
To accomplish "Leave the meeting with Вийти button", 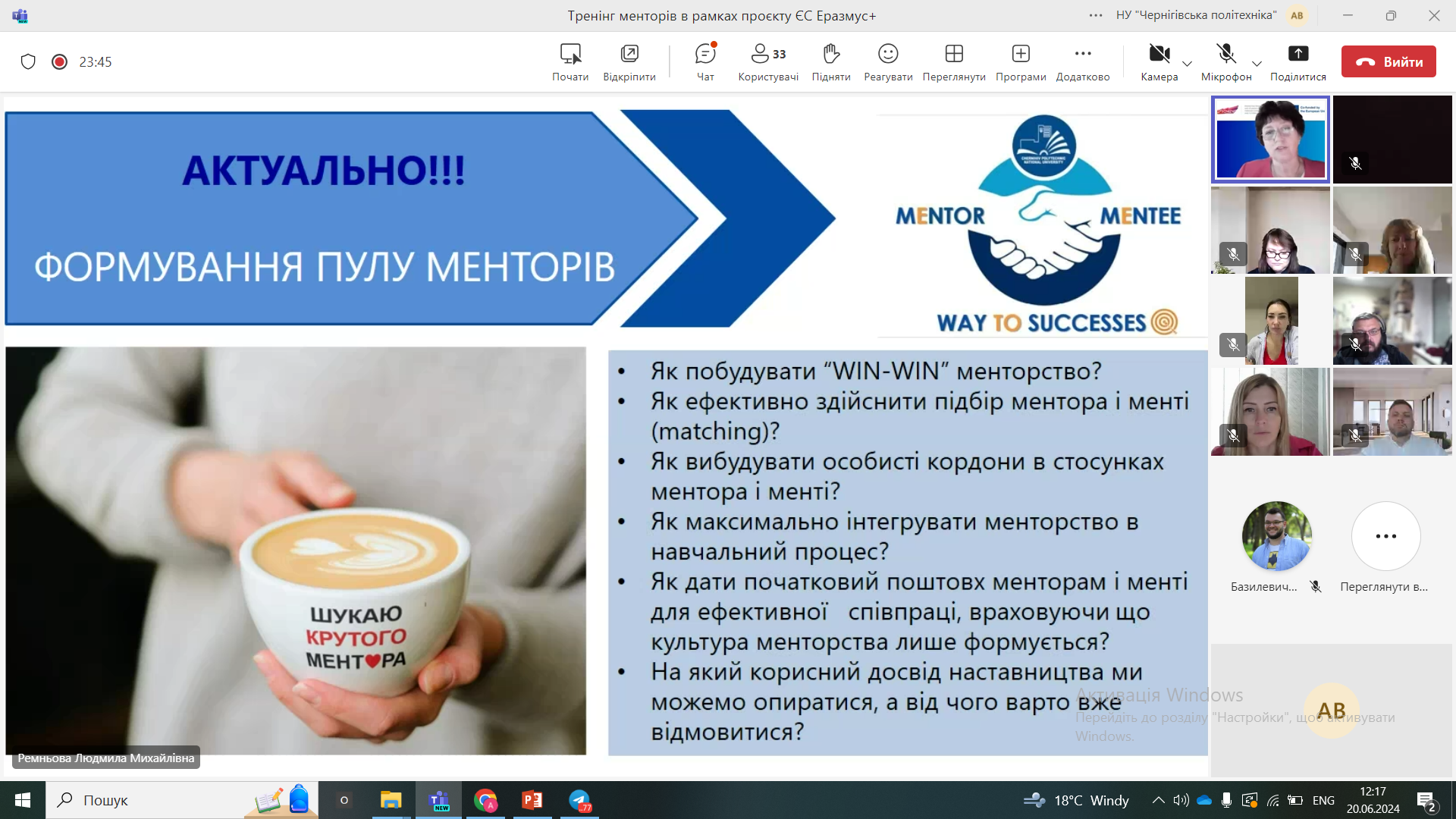I will (x=1389, y=61).
